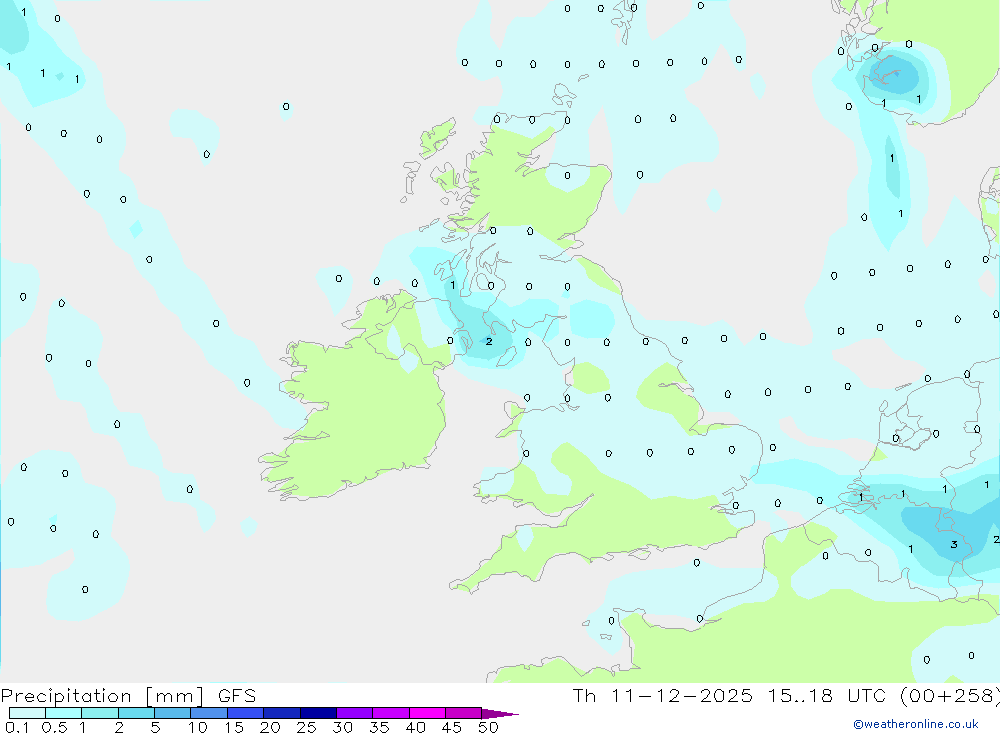Image resolution: width=1000 pixels, height=733 pixels.
Task: Click the '1' value west of southwest Scotland
Action: tap(452, 285)
